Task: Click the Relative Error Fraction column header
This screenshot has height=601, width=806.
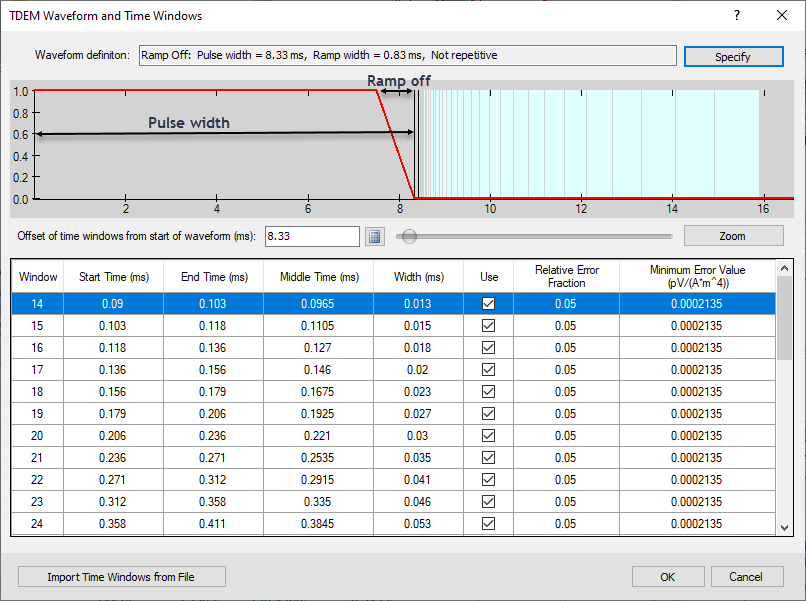Action: pos(565,277)
